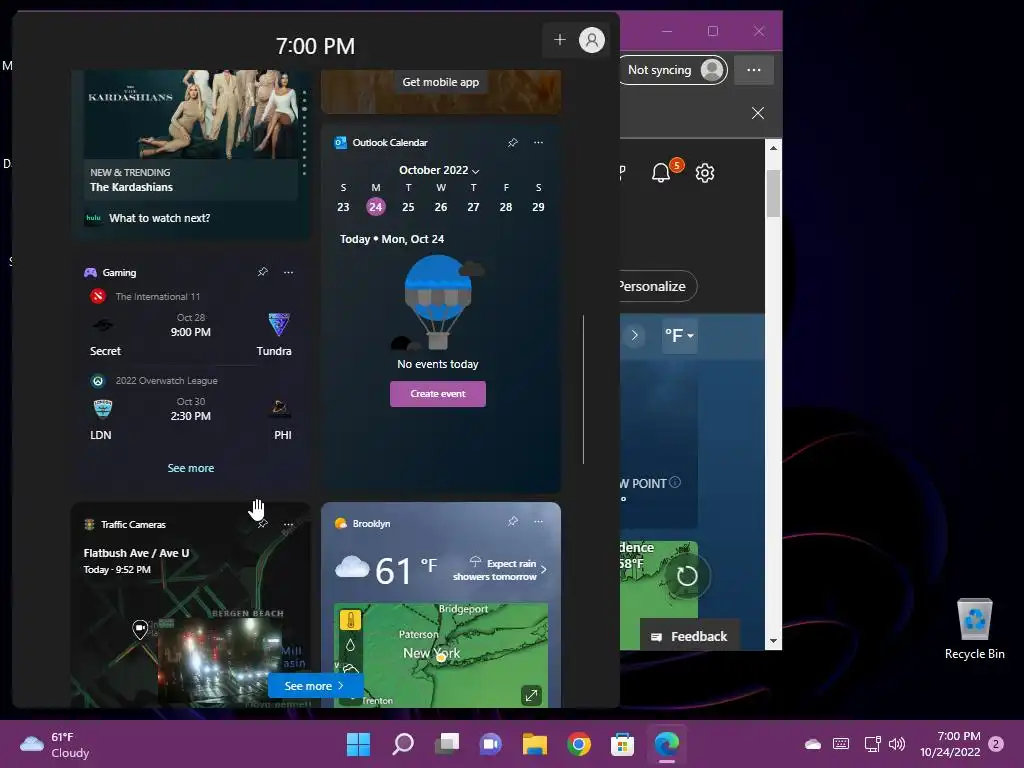Viewport: 1024px width, 768px height.
Task: Click the refresh map button in Edge
Action: (686, 576)
